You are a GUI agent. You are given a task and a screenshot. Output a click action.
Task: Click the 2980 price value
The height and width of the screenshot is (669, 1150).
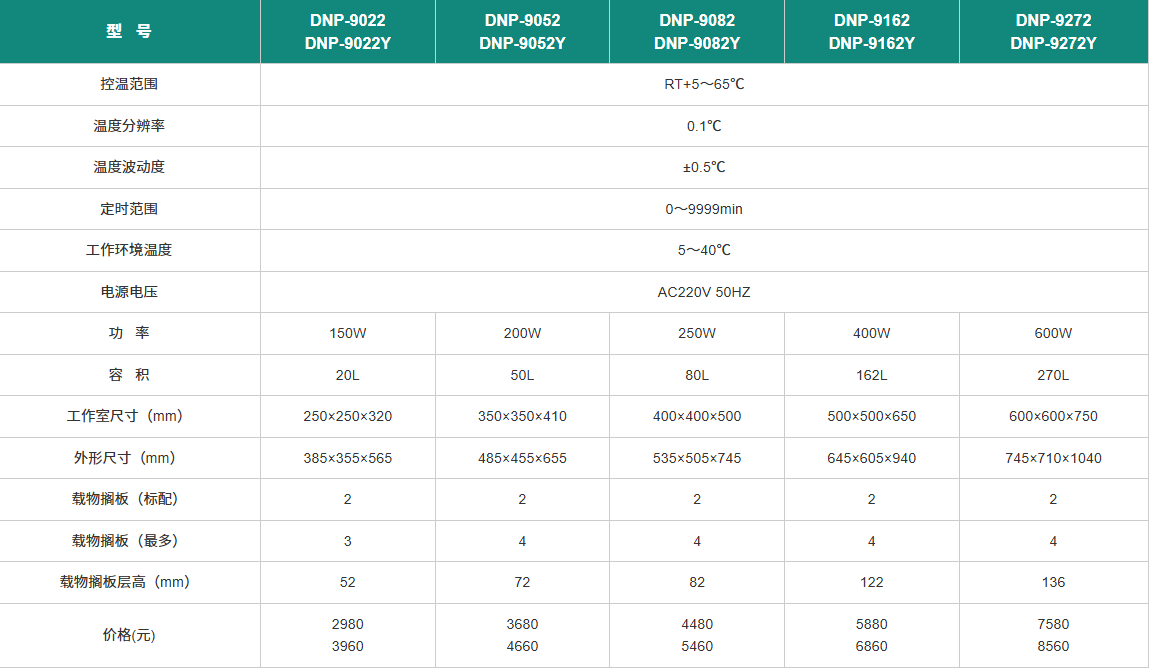pos(347,624)
